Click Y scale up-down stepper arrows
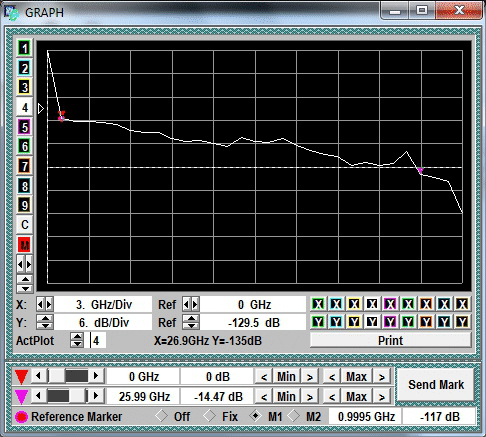 pyautogui.click(x=45, y=322)
